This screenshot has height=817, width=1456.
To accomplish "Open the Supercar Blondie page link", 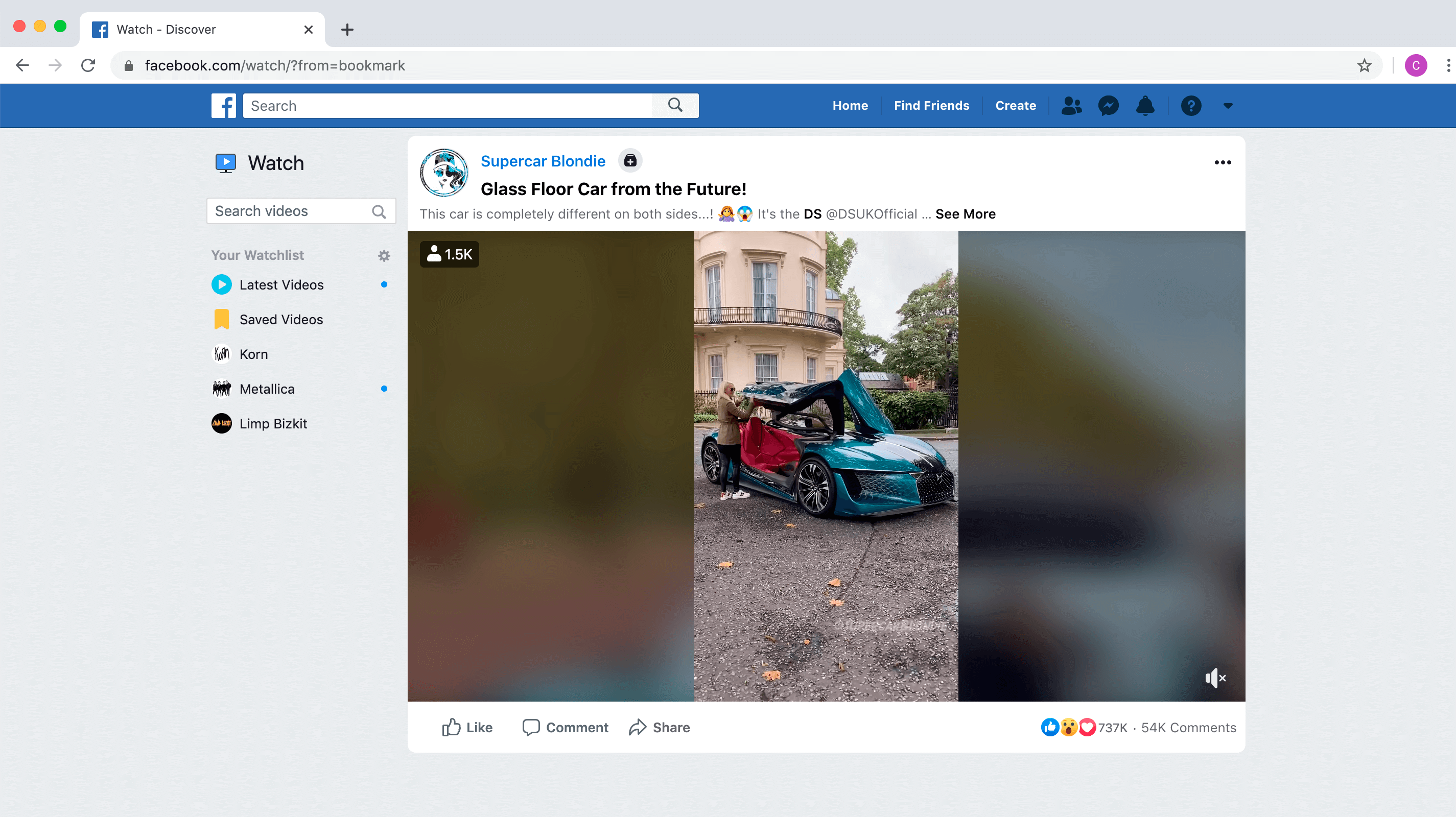I will 543,161.
